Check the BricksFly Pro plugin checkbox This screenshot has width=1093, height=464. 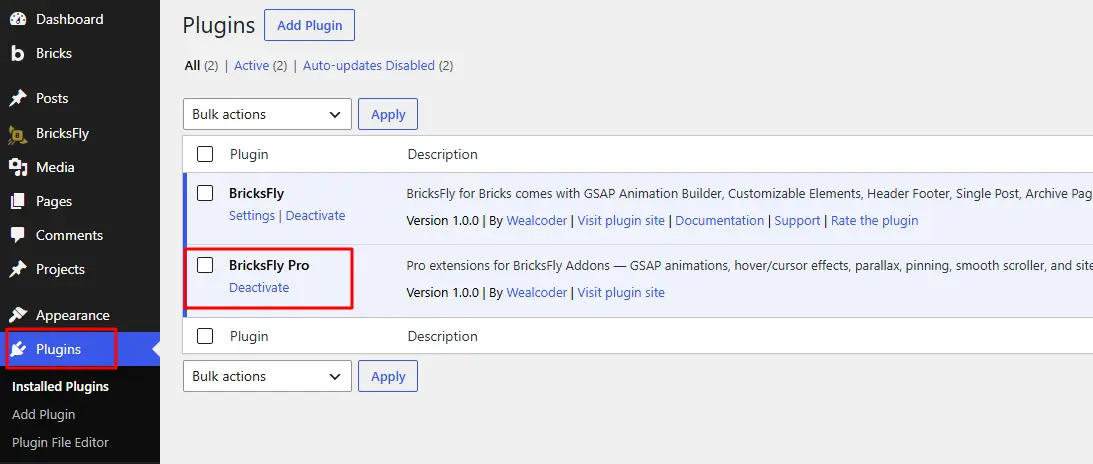pos(205,265)
